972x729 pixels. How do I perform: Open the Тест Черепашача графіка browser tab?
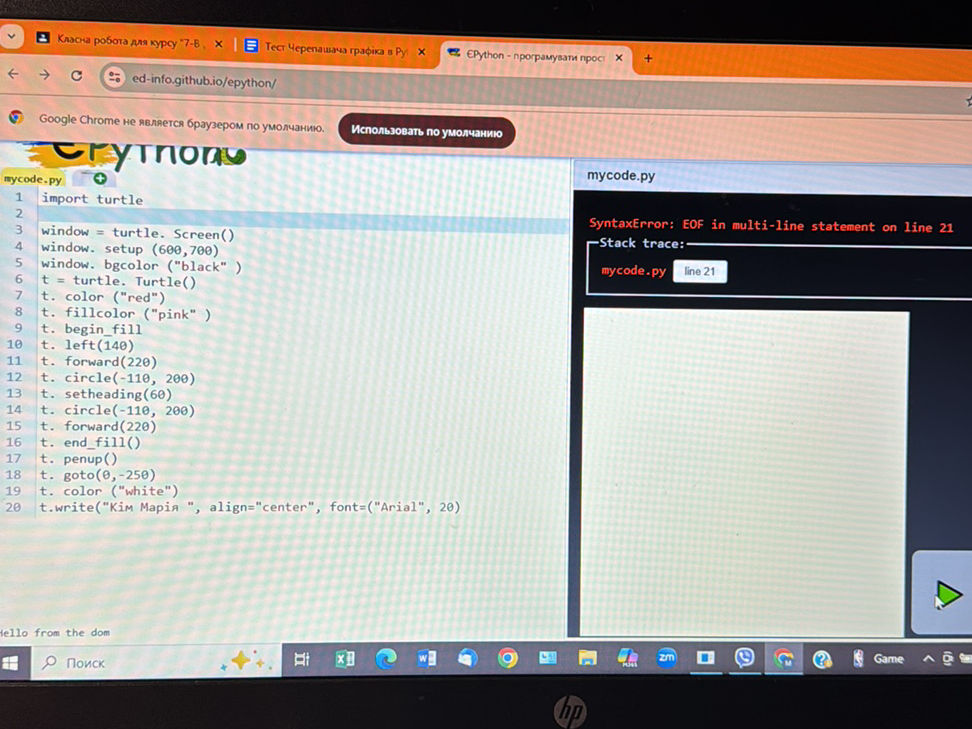(330, 45)
